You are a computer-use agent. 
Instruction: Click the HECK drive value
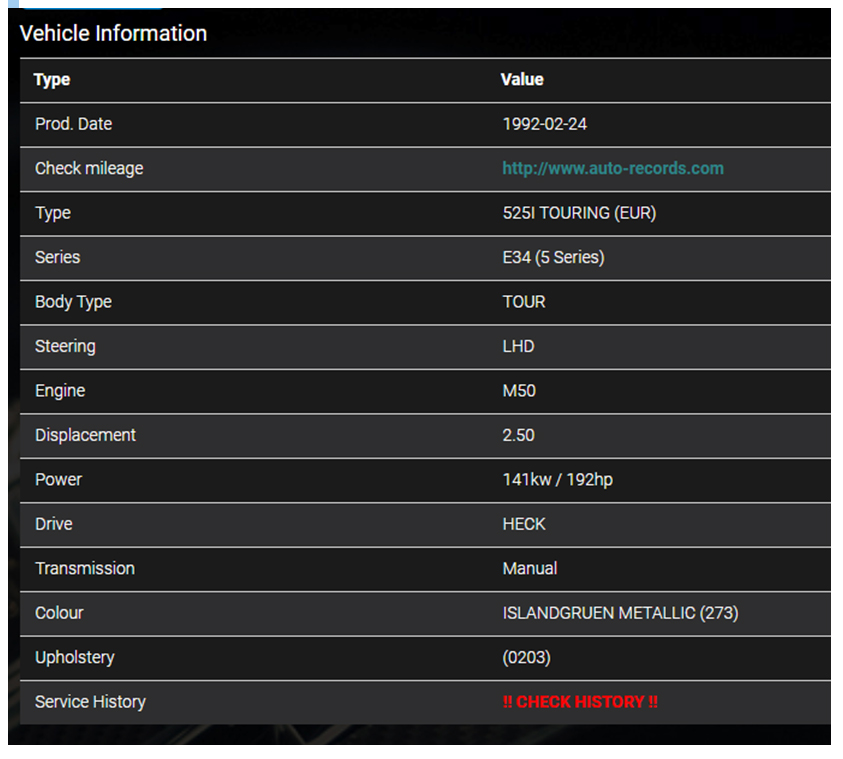click(524, 524)
